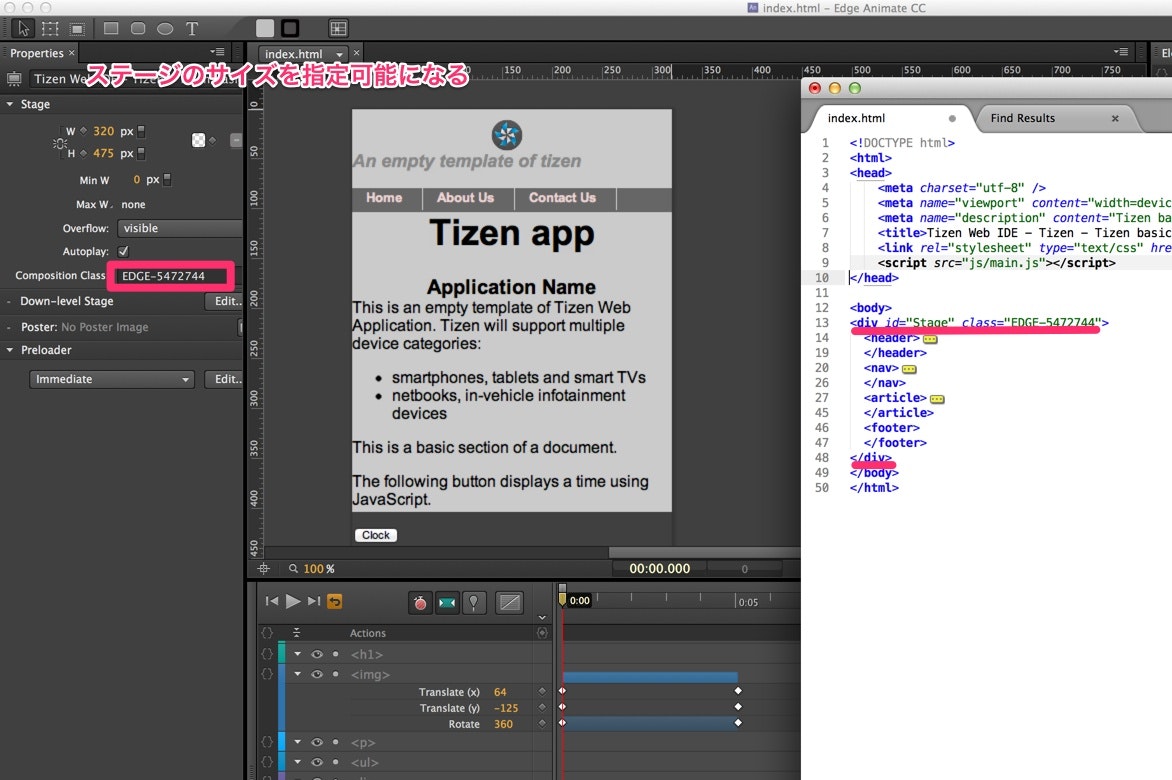Click the Max W value none
This screenshot has width=1172, height=780.
coord(133,205)
